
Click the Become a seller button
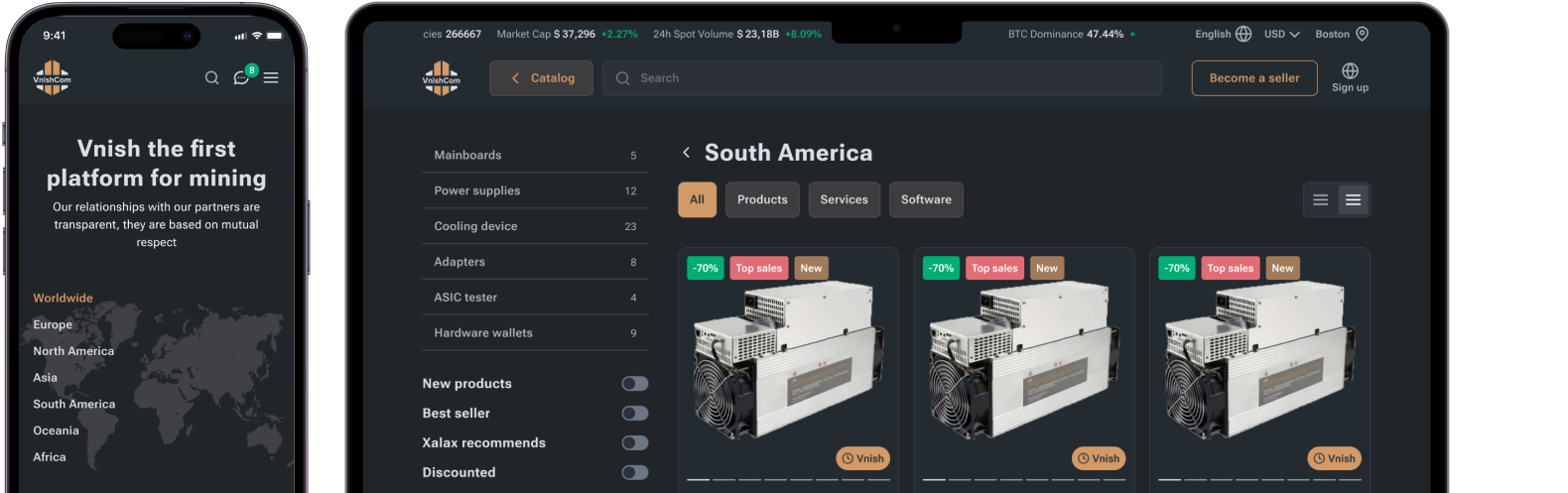(x=1254, y=78)
